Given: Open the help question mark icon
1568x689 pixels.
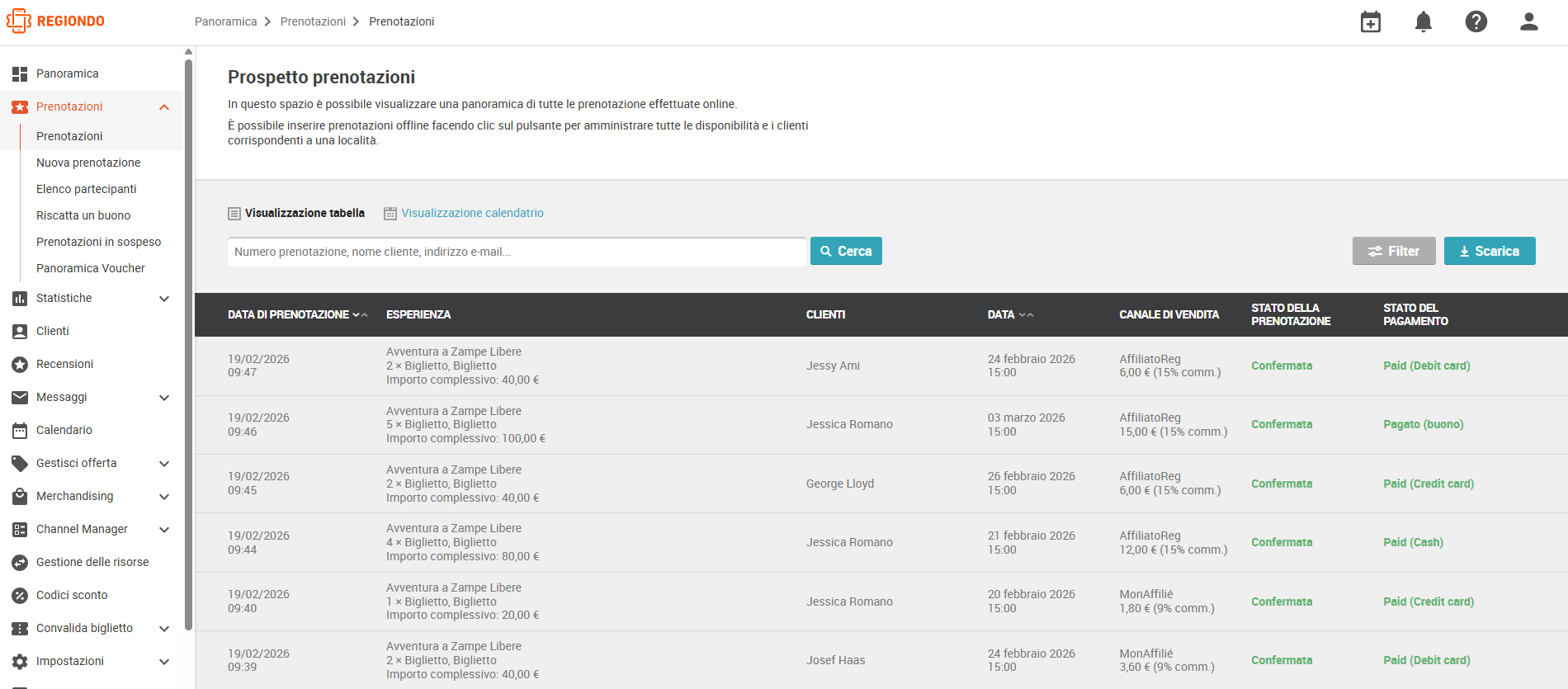Looking at the screenshot, I should pyautogui.click(x=1476, y=21).
